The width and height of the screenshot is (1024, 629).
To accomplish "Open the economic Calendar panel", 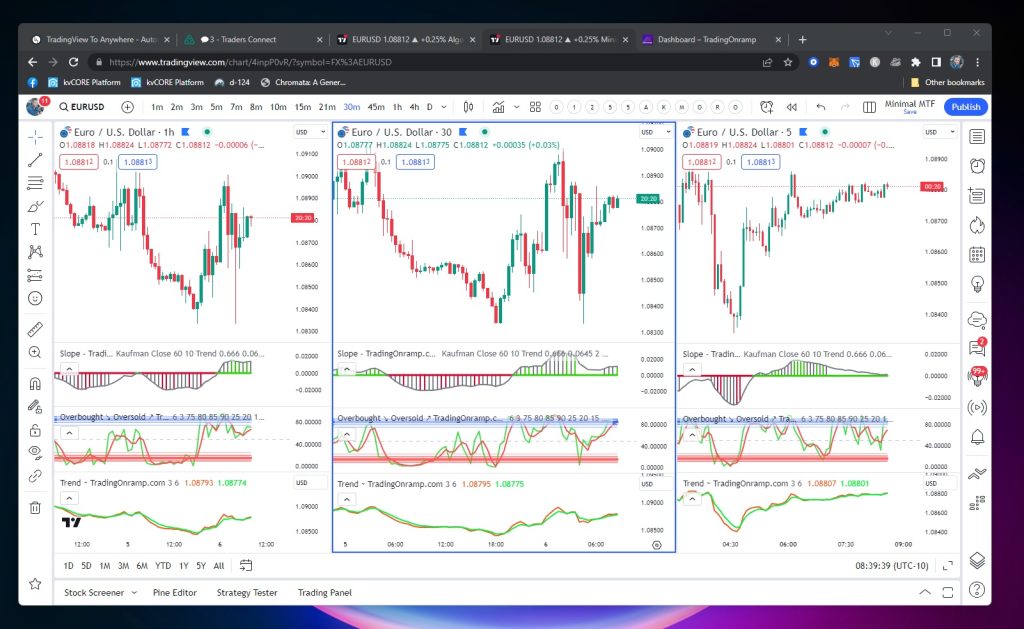I will [977, 255].
